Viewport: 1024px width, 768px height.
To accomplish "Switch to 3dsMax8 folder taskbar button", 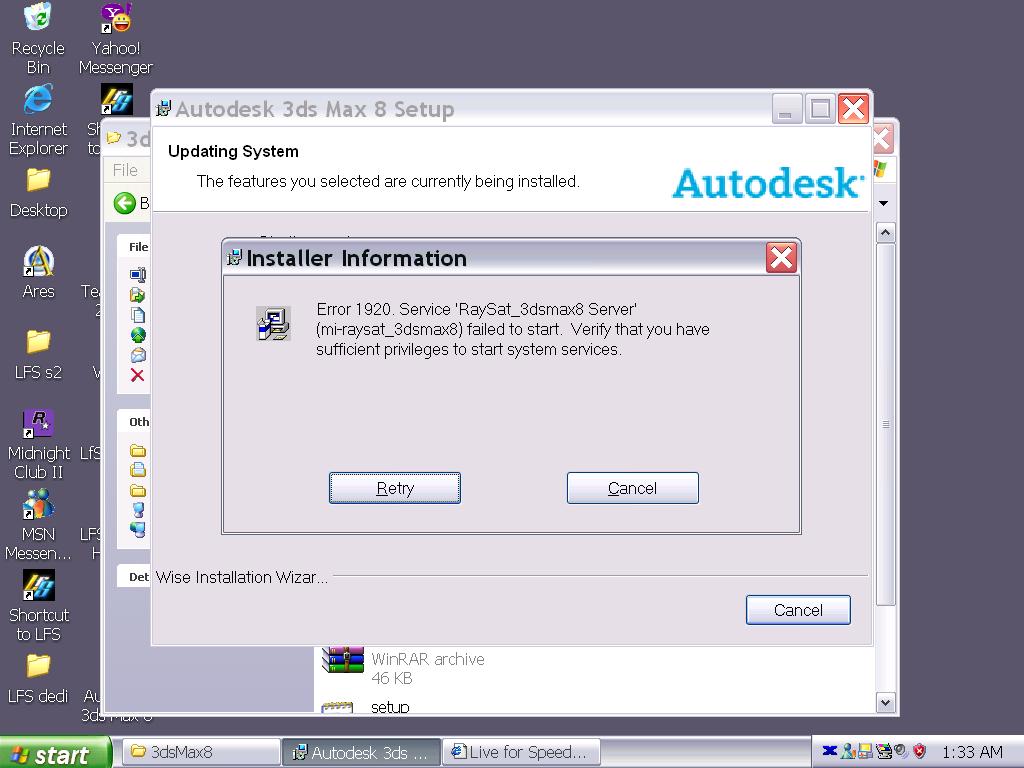I will click(200, 752).
